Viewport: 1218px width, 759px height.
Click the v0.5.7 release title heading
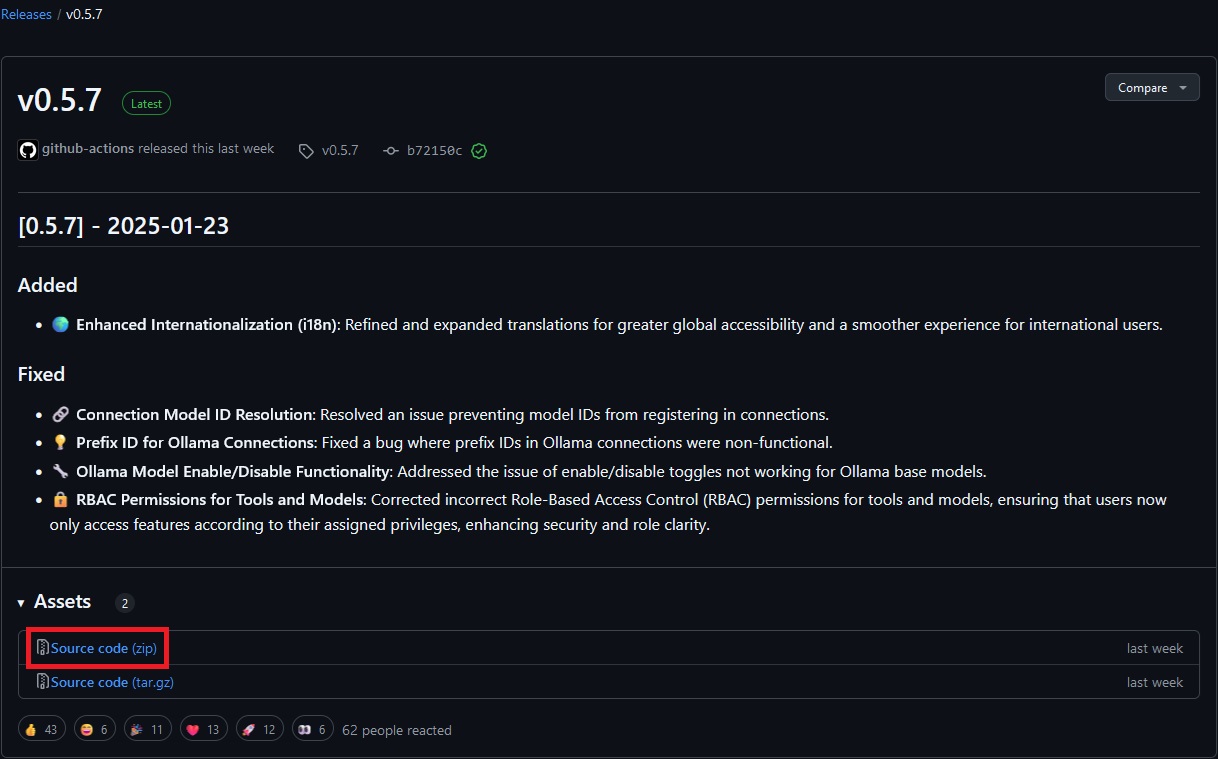click(60, 101)
